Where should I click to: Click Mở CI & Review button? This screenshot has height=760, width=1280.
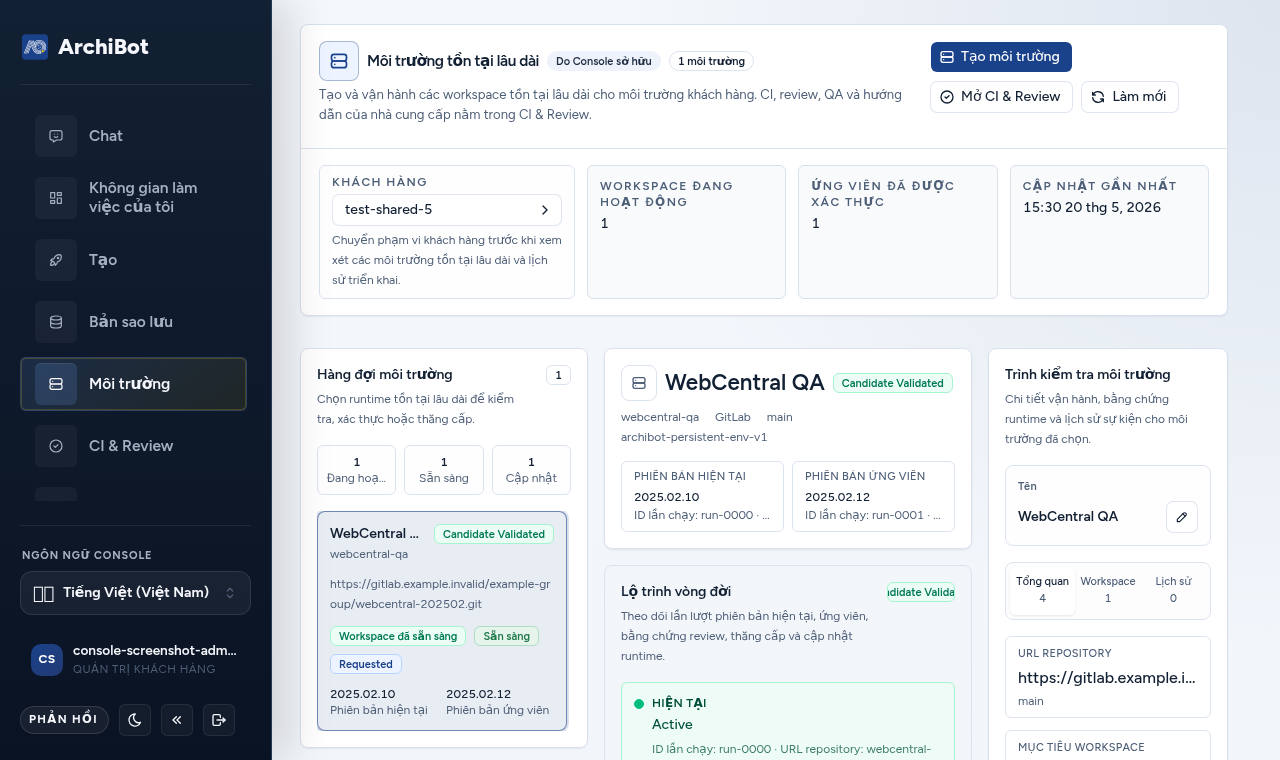(1001, 97)
